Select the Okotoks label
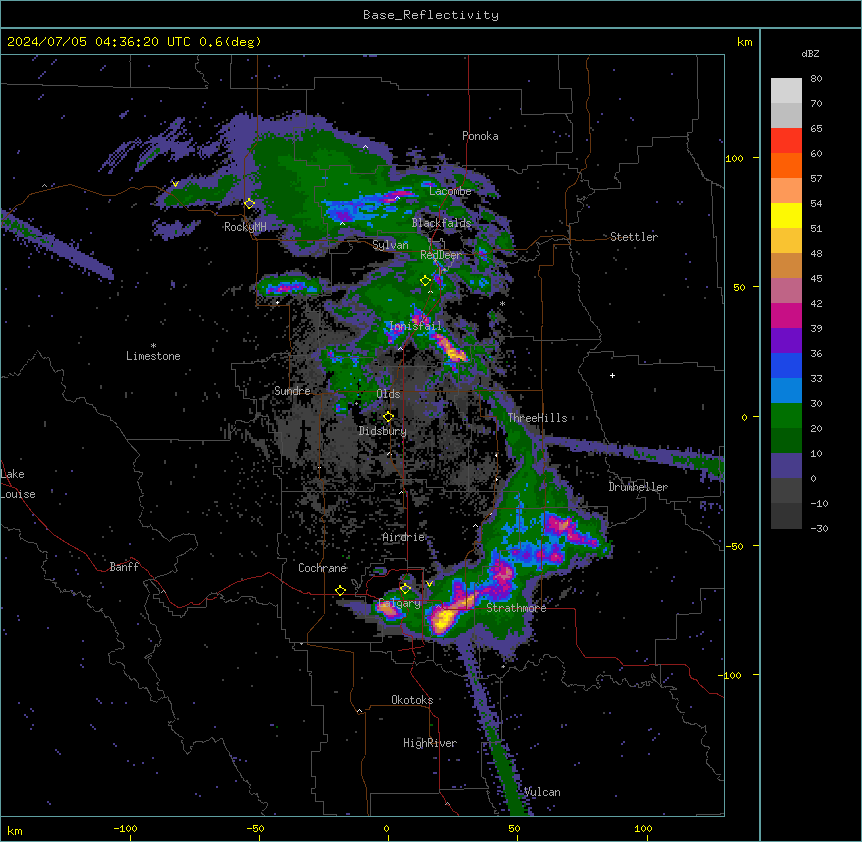862x842 pixels. [412, 700]
